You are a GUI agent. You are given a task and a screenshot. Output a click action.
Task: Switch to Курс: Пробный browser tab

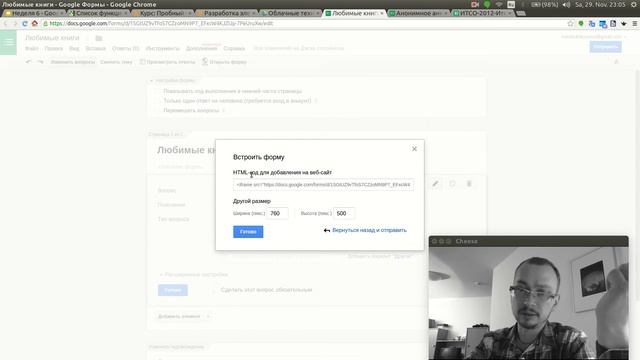pyautogui.click(x=162, y=13)
